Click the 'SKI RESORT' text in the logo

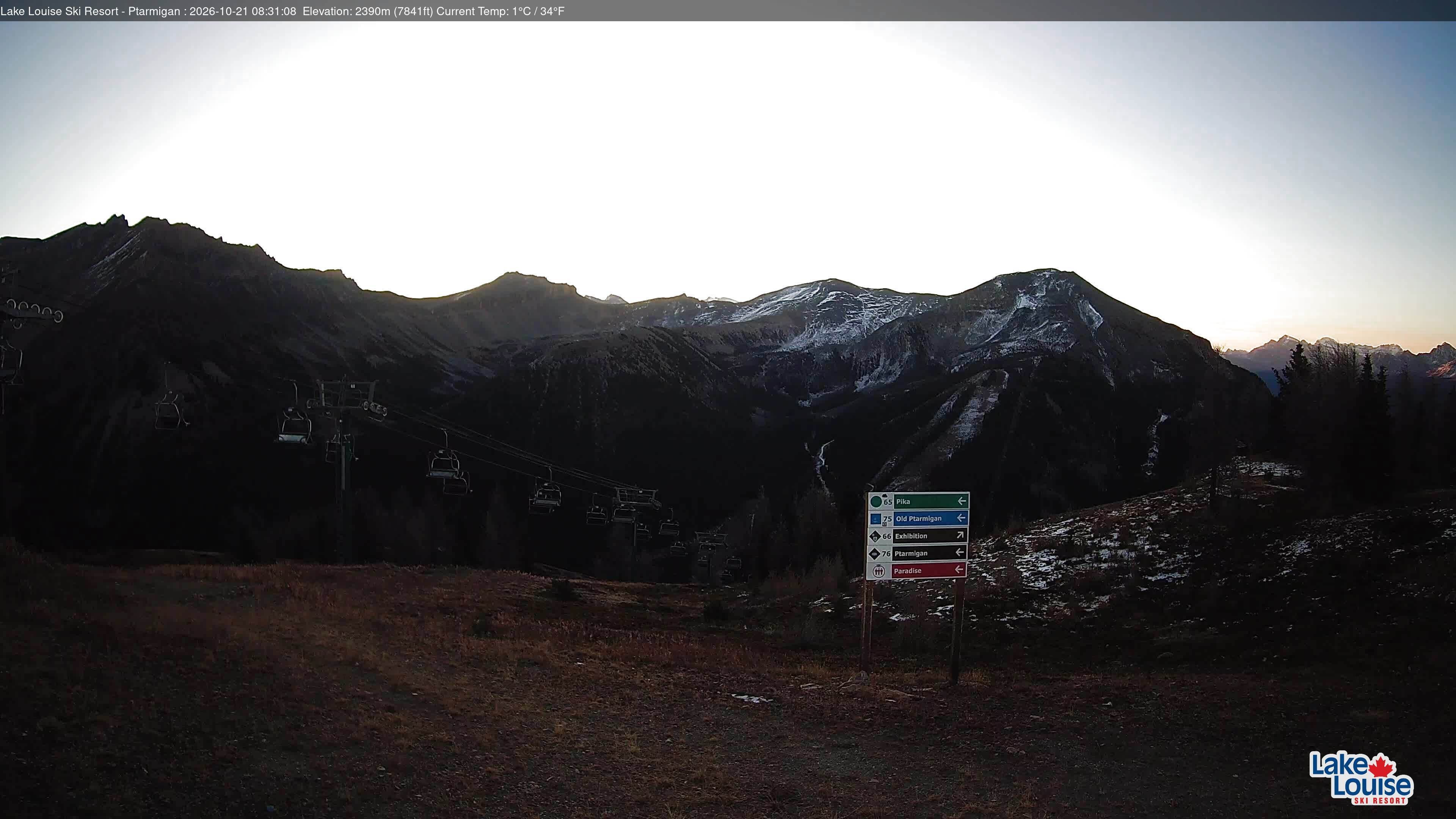click(1379, 800)
